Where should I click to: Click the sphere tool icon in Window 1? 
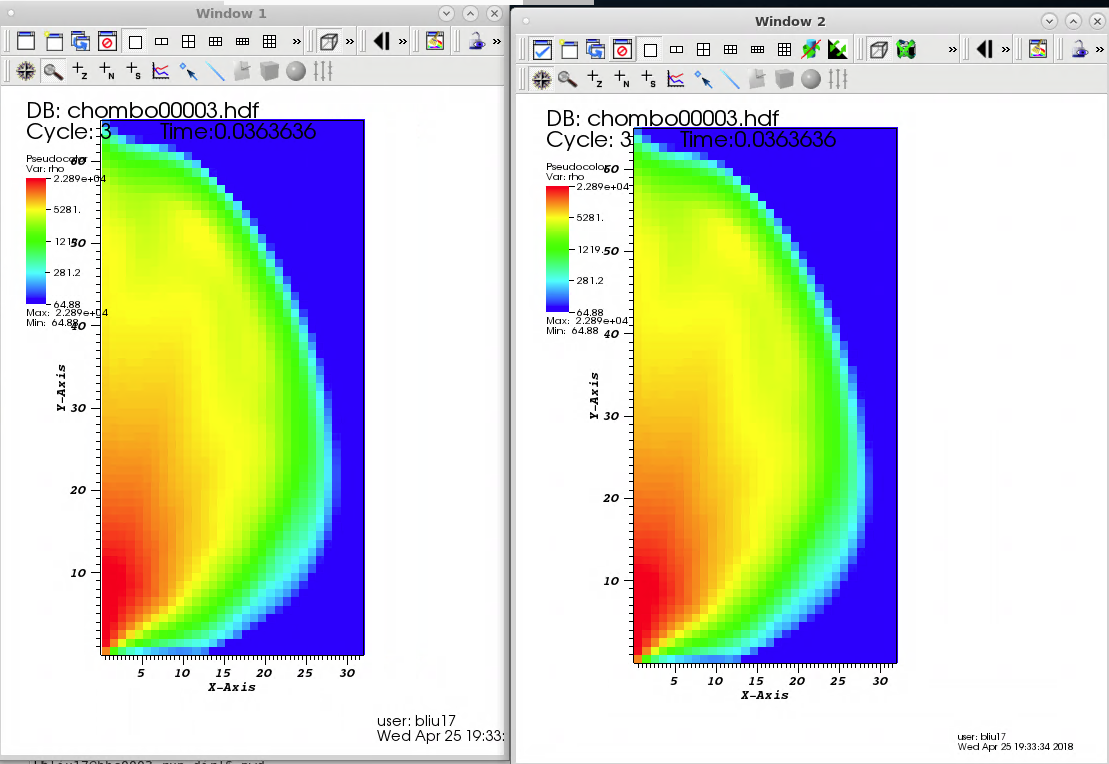[296, 71]
